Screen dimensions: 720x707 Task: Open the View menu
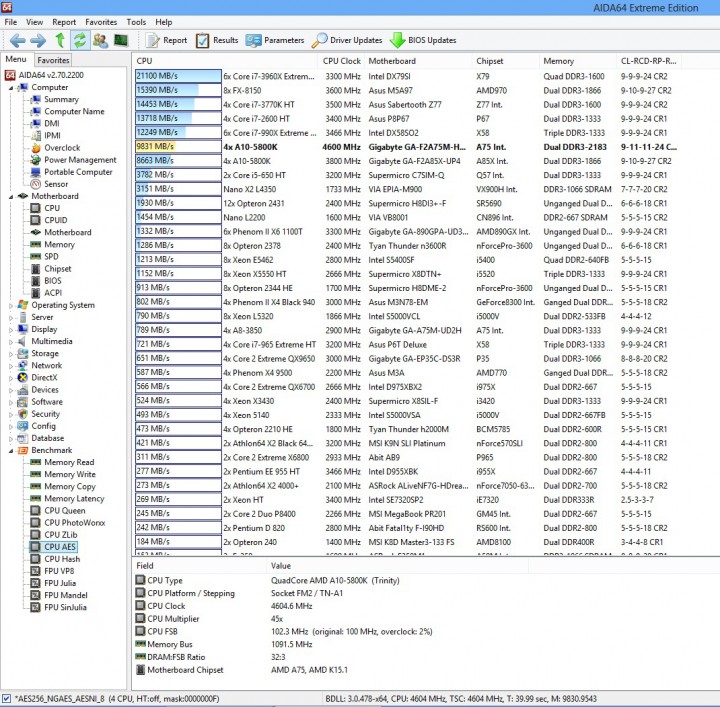[x=34, y=22]
